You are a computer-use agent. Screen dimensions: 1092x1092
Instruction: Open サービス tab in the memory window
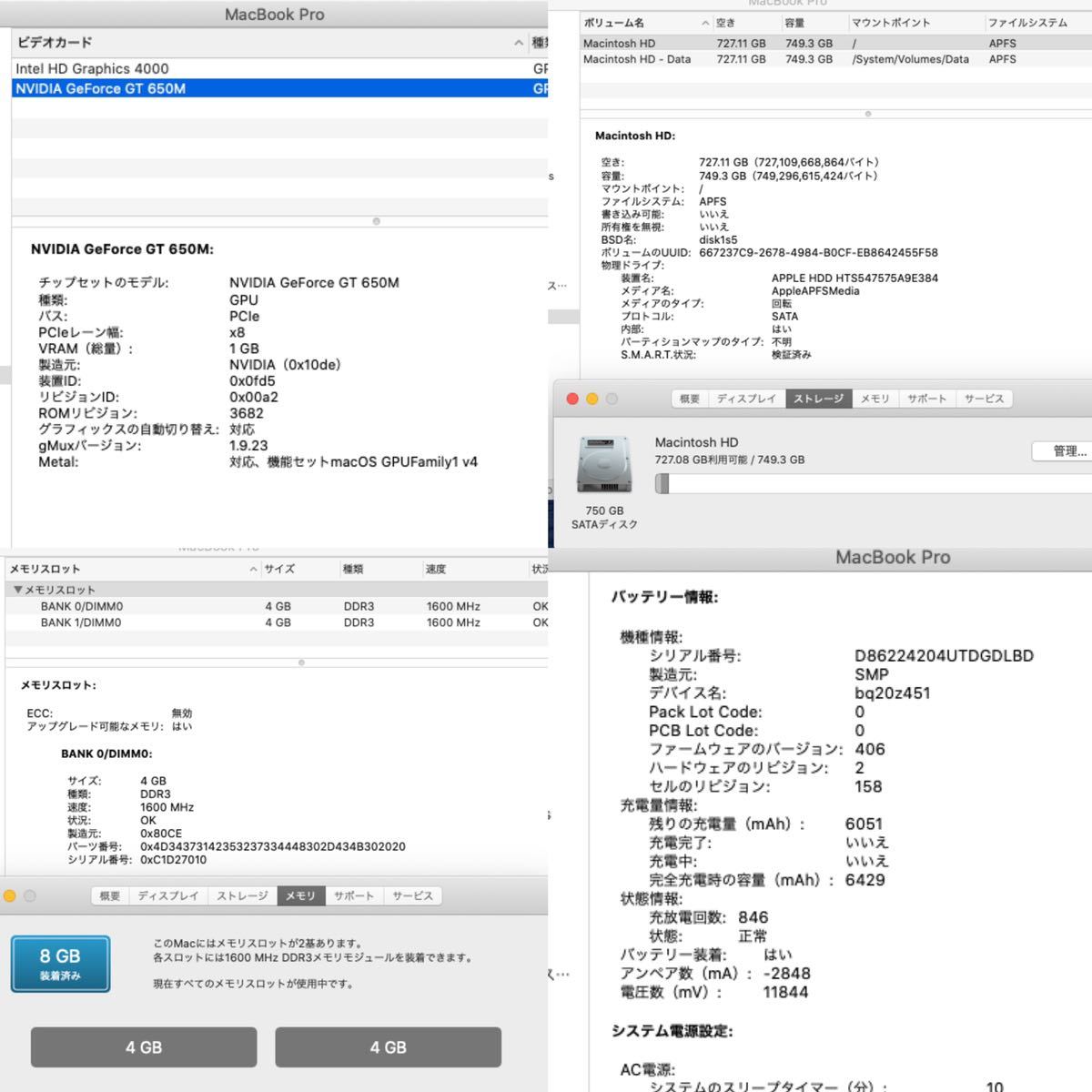412,896
